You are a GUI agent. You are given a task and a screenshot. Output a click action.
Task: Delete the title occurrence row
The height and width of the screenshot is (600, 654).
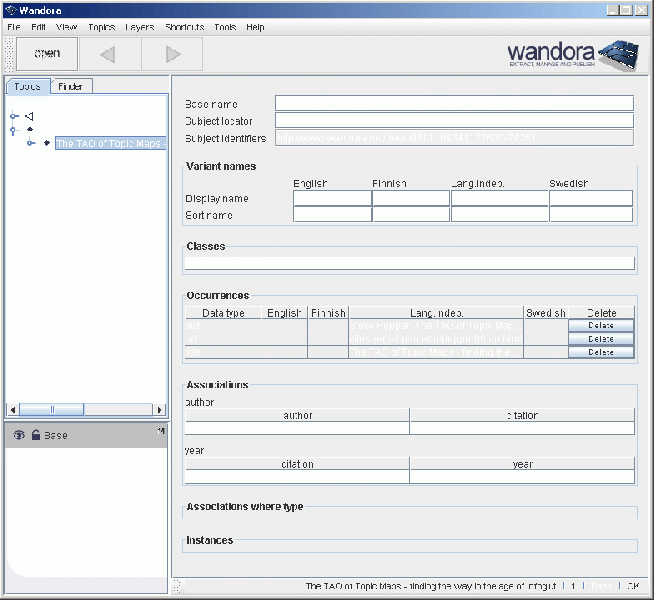pyautogui.click(x=601, y=352)
